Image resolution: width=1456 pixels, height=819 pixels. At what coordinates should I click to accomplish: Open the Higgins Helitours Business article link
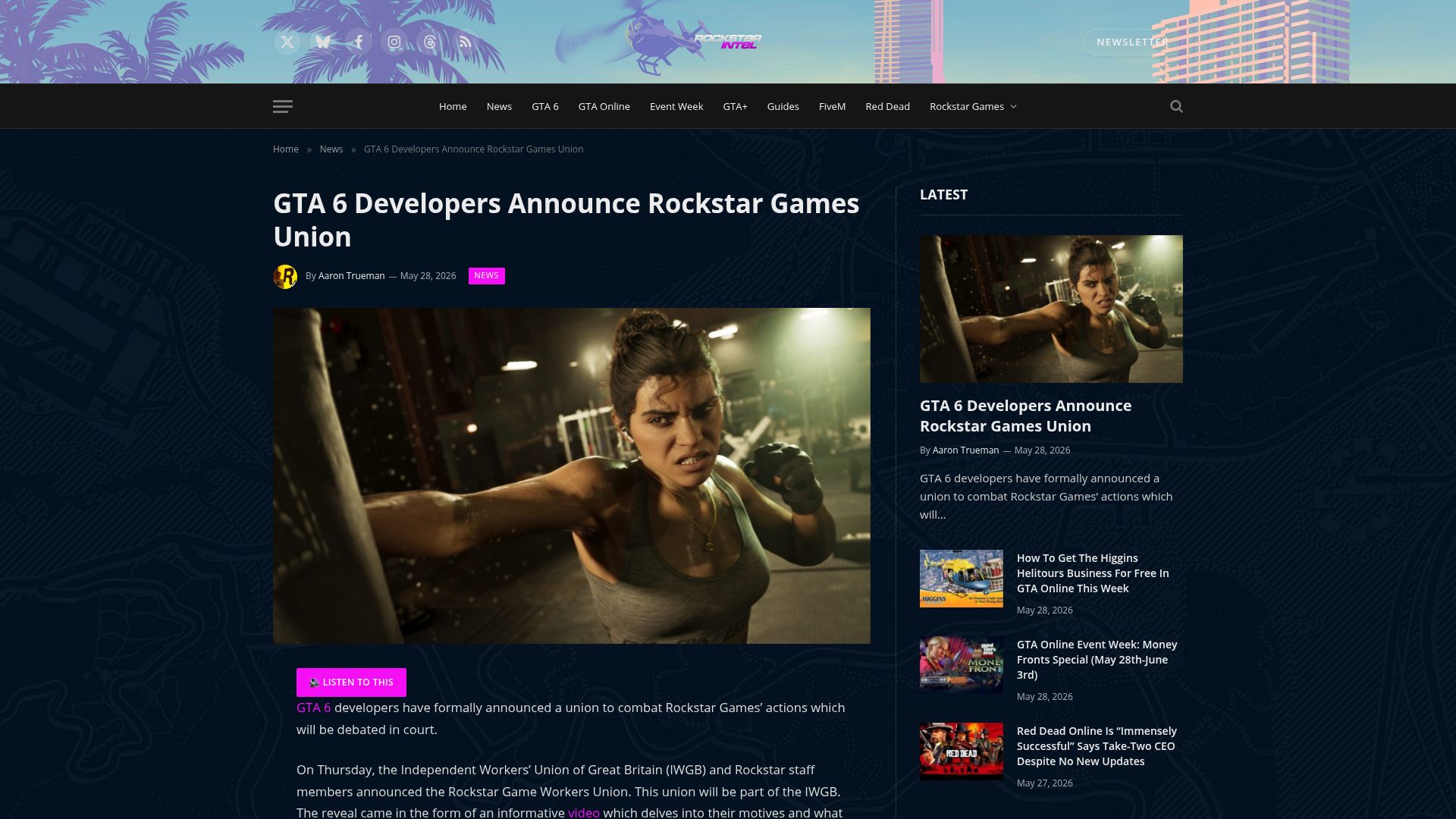pyautogui.click(x=1093, y=573)
